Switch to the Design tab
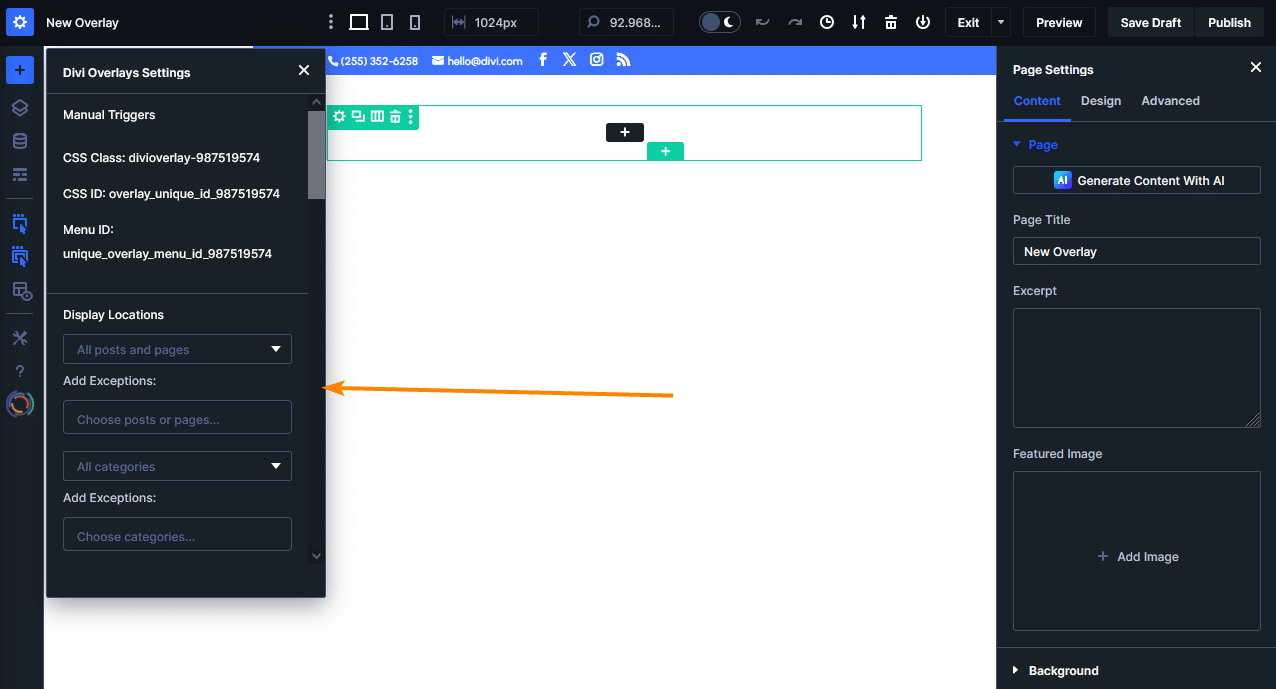The width and height of the screenshot is (1276, 689). point(1100,100)
